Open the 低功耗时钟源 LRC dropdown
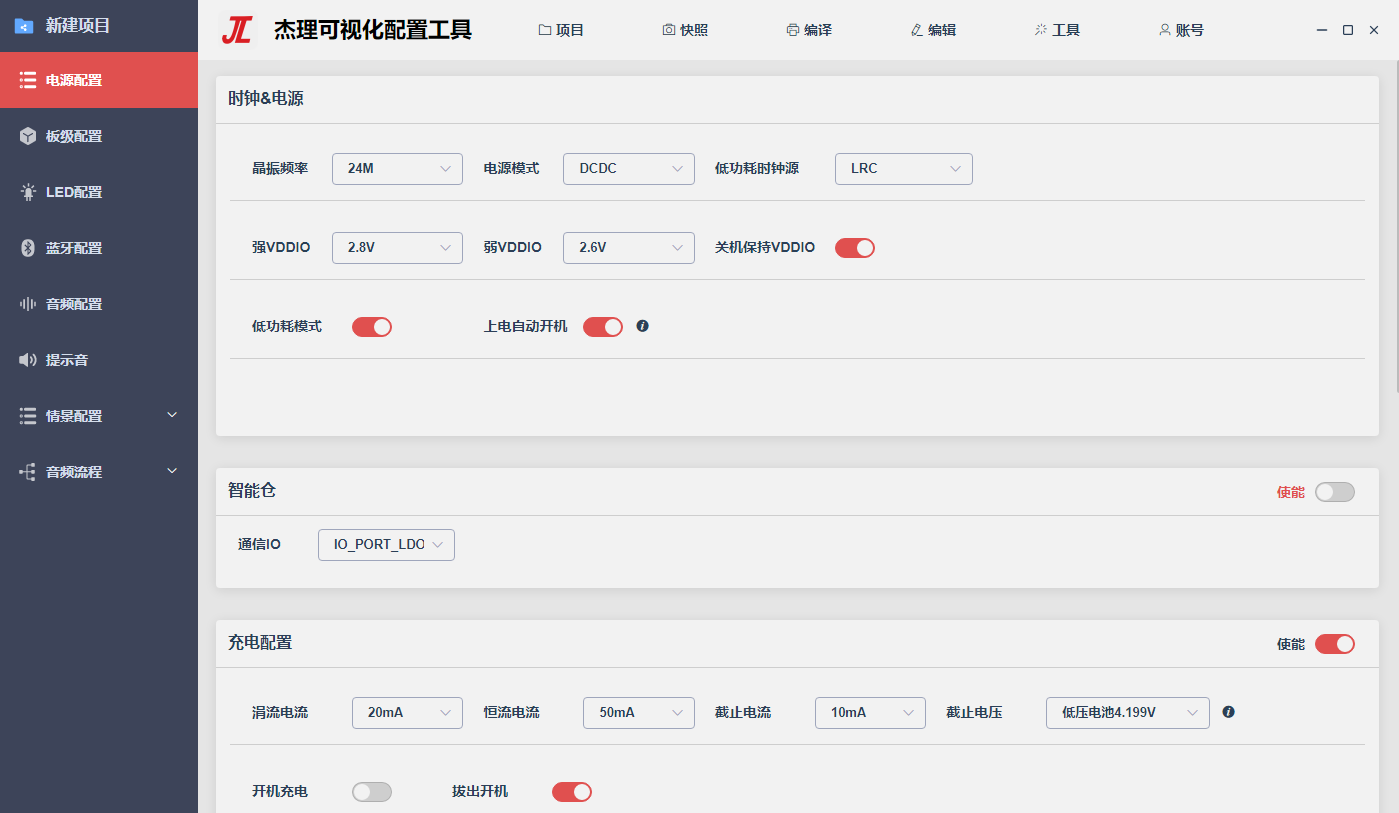The height and width of the screenshot is (813, 1399). point(904,169)
